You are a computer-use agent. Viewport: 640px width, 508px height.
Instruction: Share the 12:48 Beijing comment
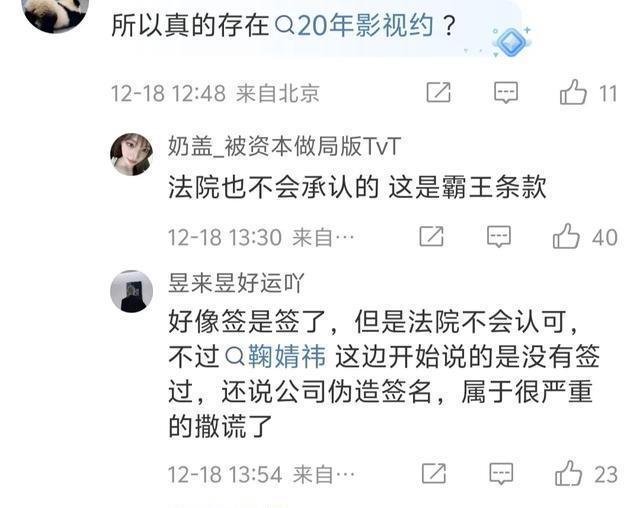coord(438,92)
